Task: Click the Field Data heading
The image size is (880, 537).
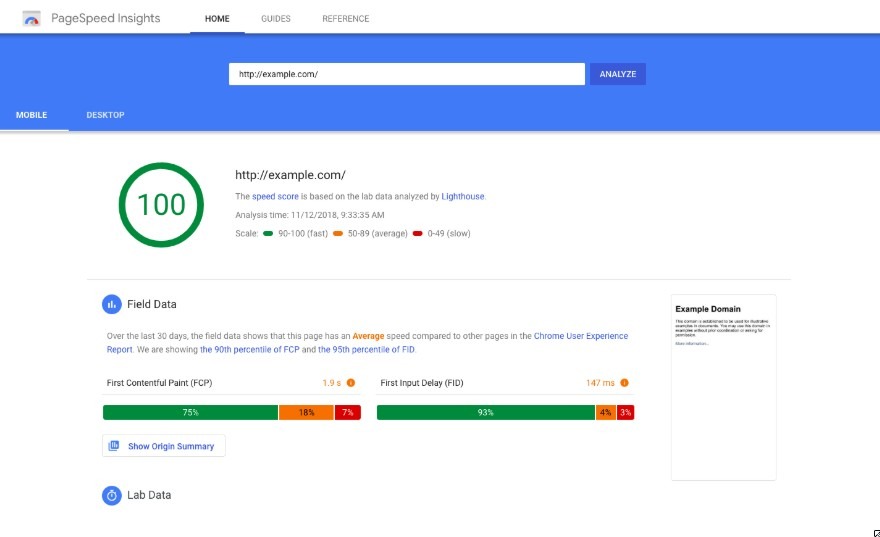Action: (x=152, y=304)
